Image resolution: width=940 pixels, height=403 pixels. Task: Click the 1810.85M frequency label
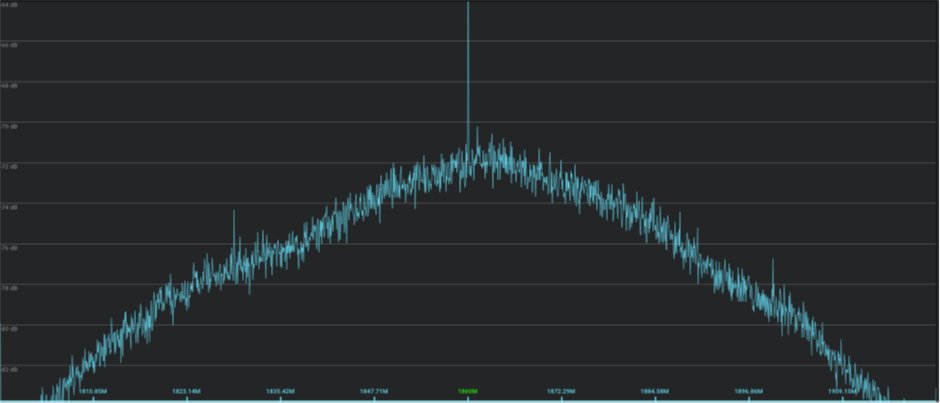coord(93,392)
